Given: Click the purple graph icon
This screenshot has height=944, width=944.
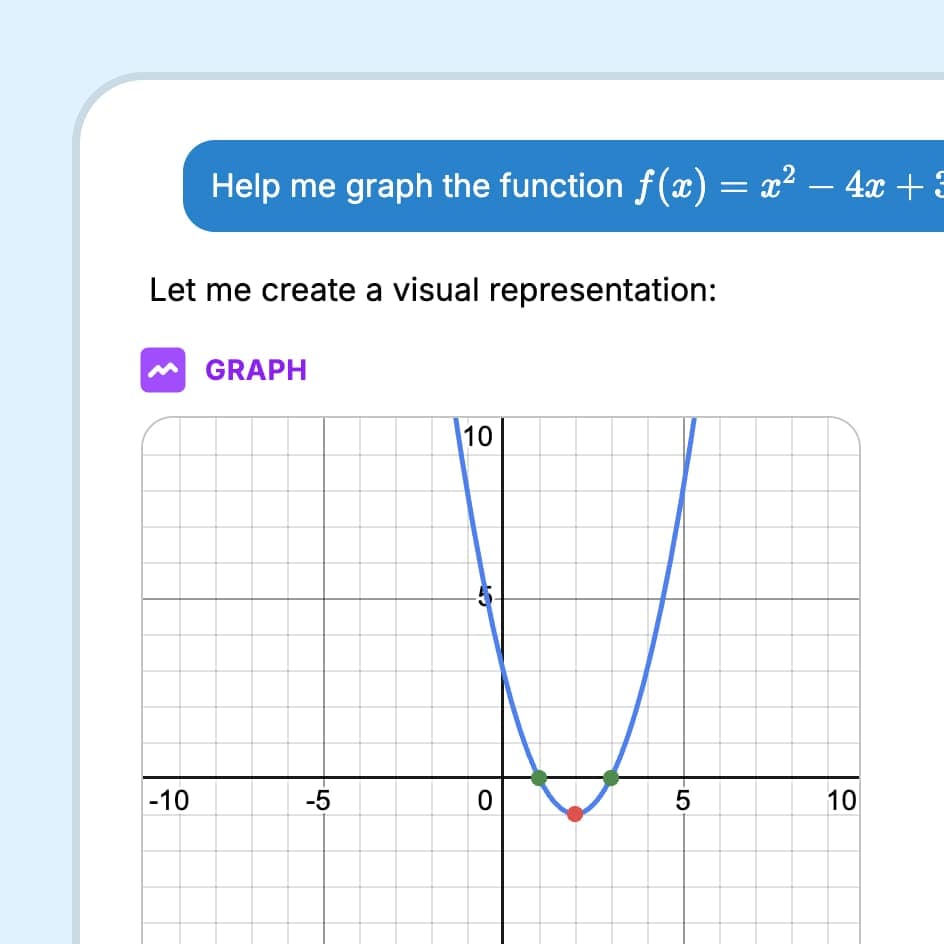Looking at the screenshot, I should (x=163, y=370).
